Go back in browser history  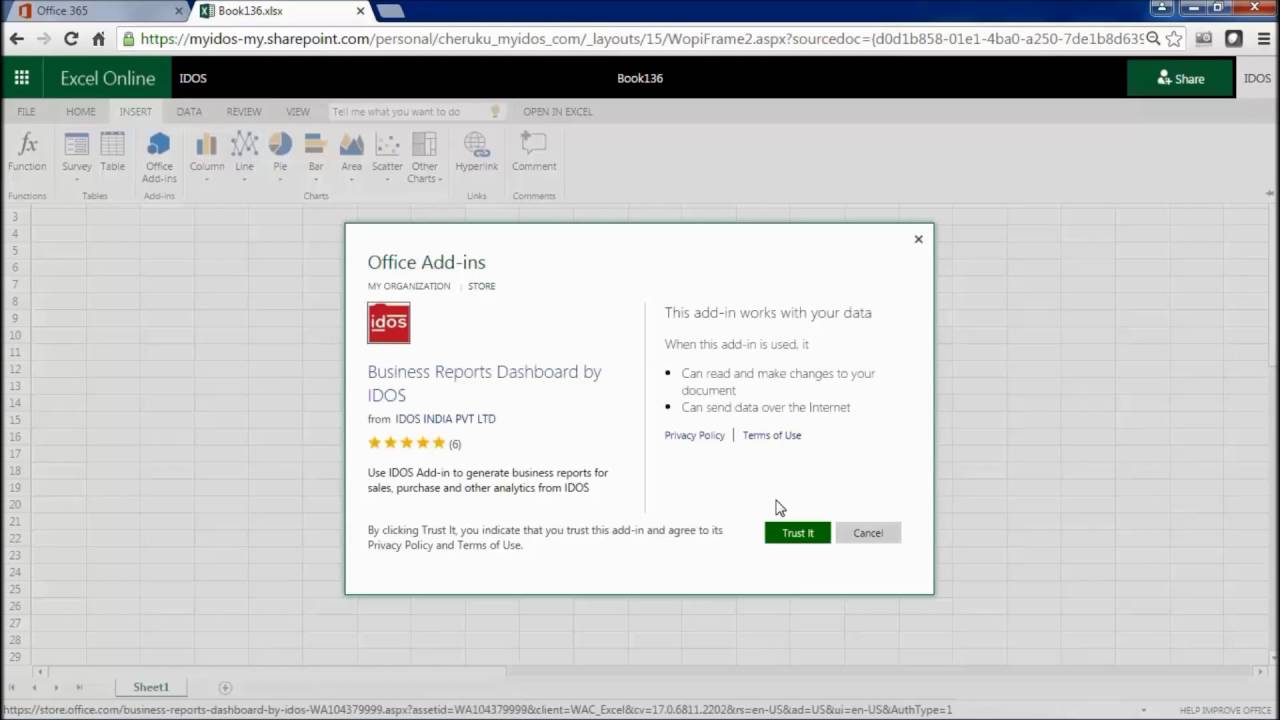17,39
